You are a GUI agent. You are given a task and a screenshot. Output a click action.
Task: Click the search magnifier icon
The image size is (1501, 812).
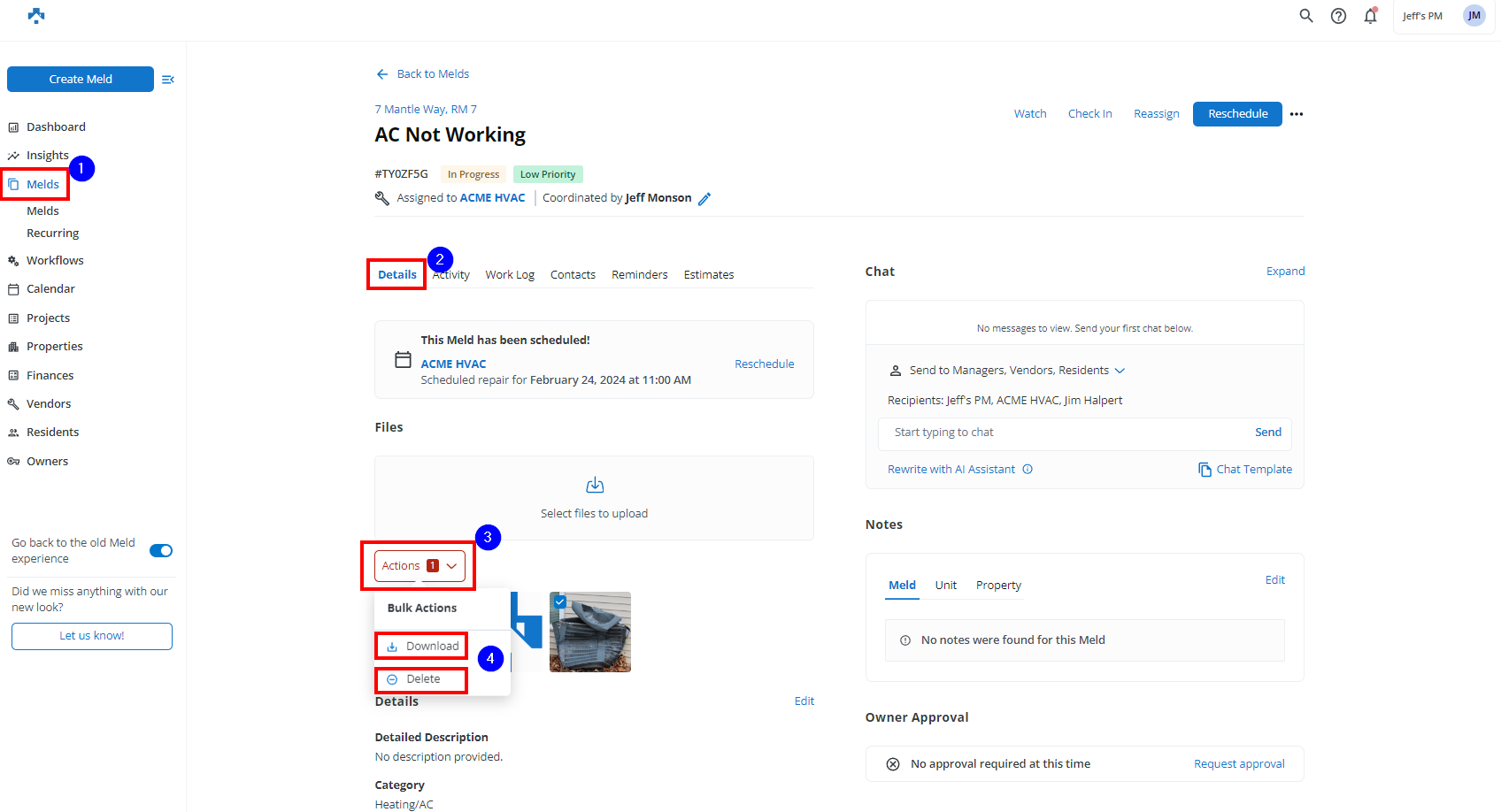[1305, 16]
